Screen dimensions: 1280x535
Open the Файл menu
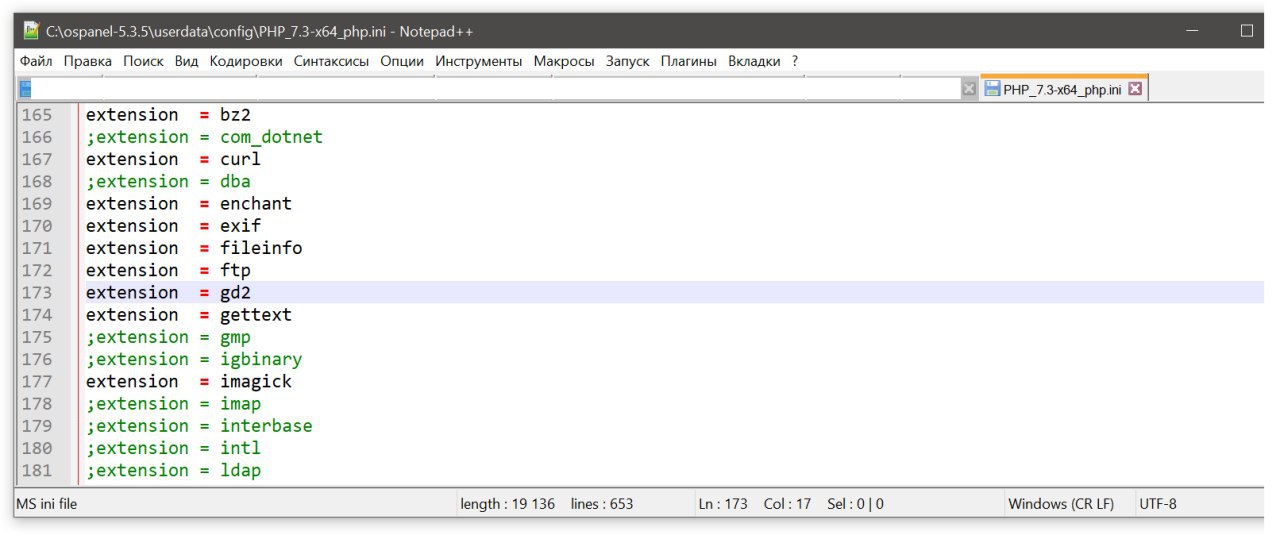coord(36,61)
